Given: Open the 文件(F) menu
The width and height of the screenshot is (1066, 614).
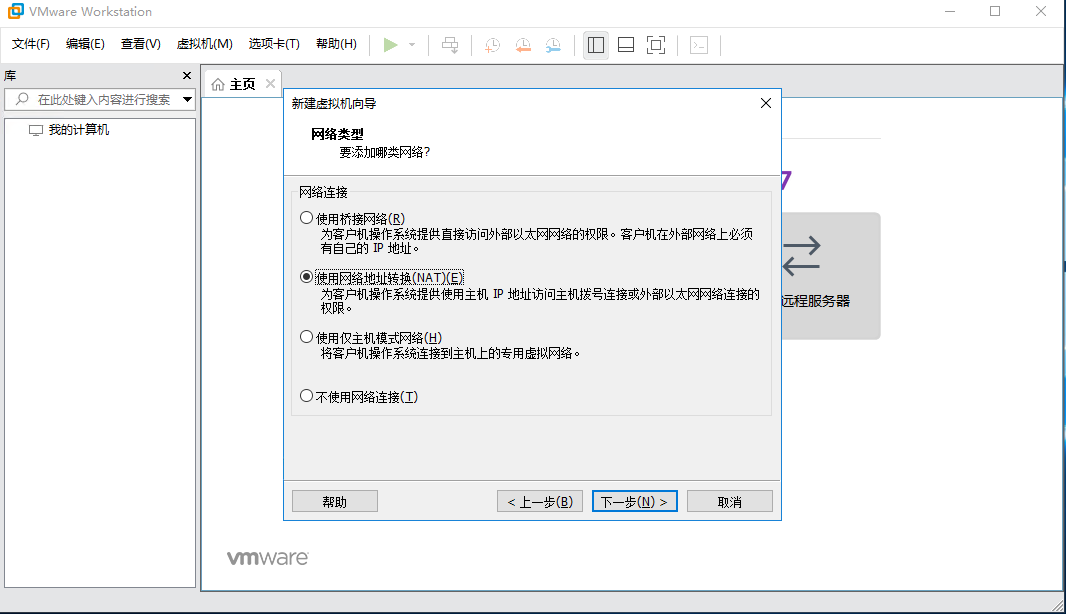Looking at the screenshot, I should point(31,44).
